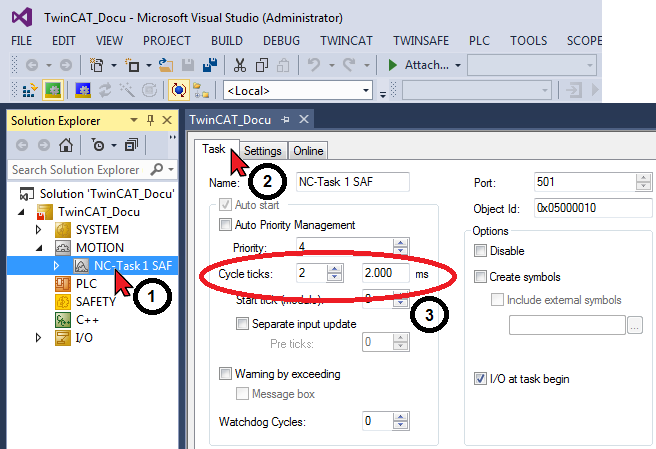
Task: Click TwinCAT Toggle Free Run icon
Action: (x=149, y=90)
